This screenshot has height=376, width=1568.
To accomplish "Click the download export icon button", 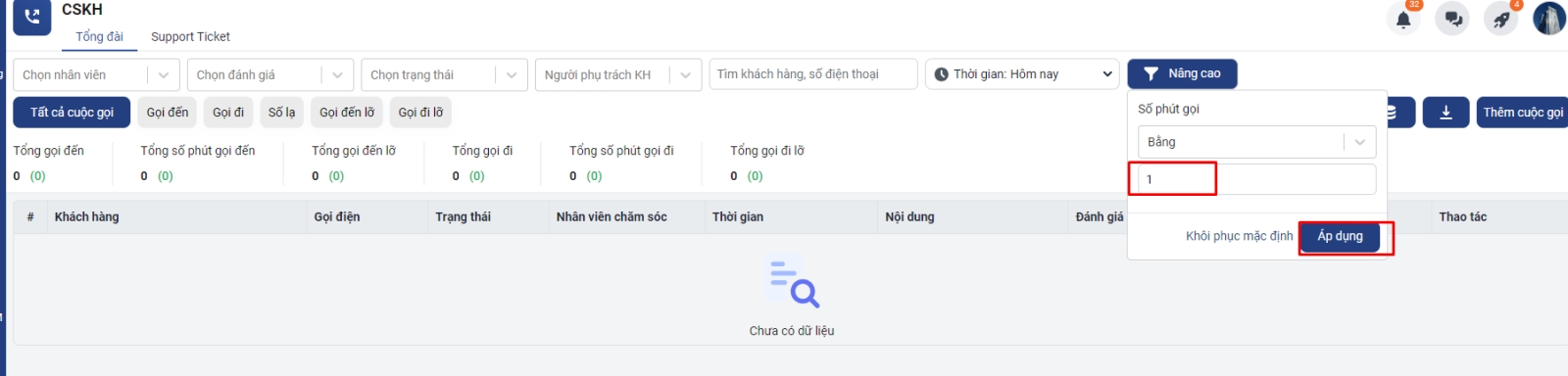I will click(x=1445, y=113).
